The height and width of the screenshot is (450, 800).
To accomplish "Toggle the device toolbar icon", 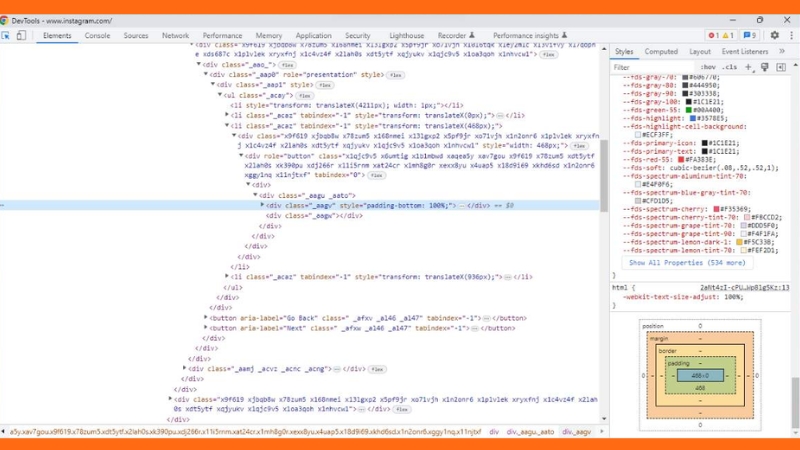I will (21, 35).
